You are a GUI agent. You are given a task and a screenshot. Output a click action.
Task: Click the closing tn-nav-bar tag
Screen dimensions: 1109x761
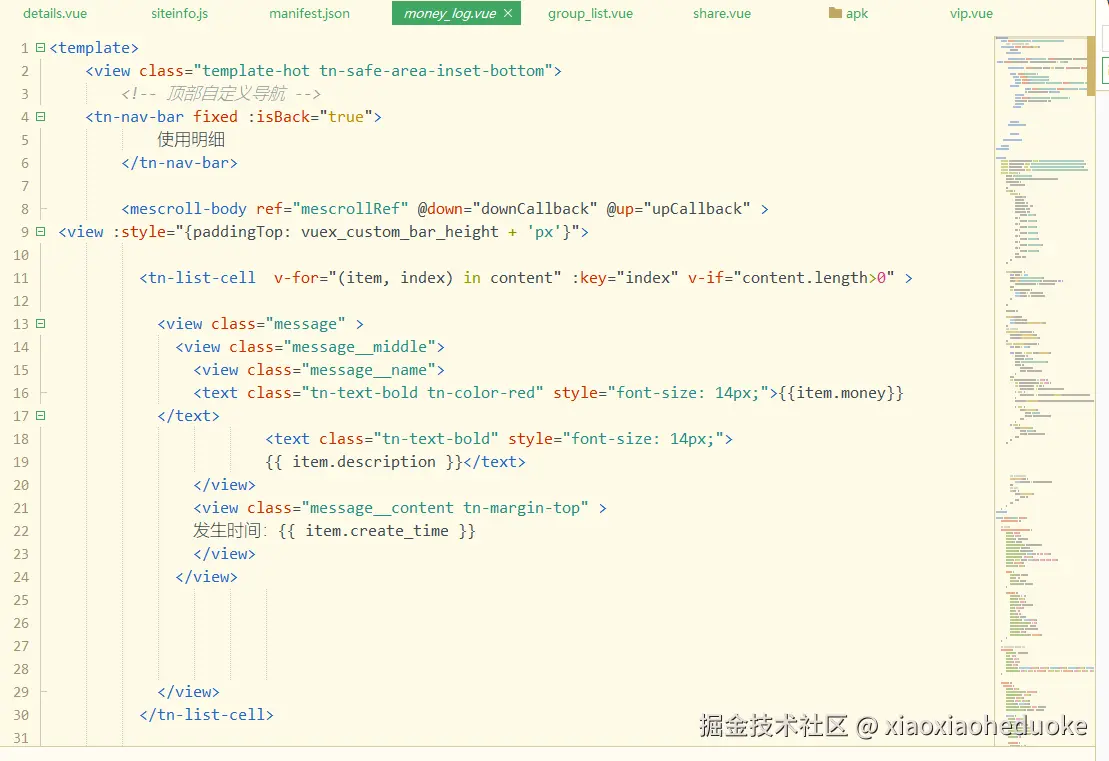point(180,163)
